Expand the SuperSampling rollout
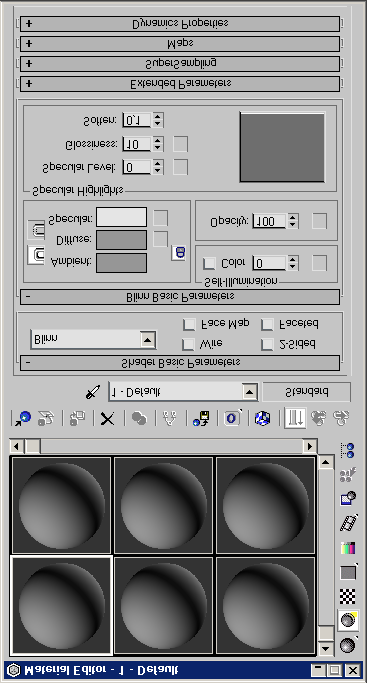This screenshot has height=683, width=367. (180, 64)
